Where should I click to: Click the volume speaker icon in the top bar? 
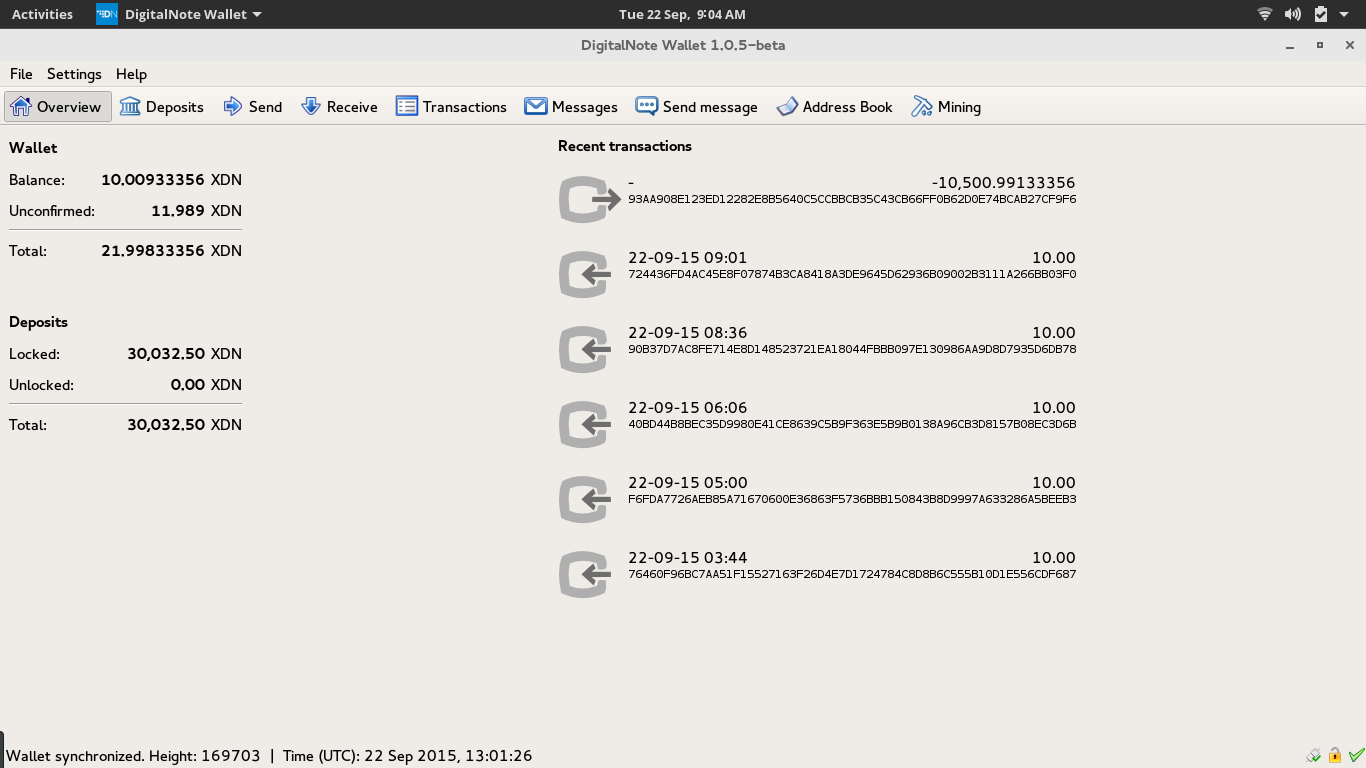pyautogui.click(x=1293, y=14)
